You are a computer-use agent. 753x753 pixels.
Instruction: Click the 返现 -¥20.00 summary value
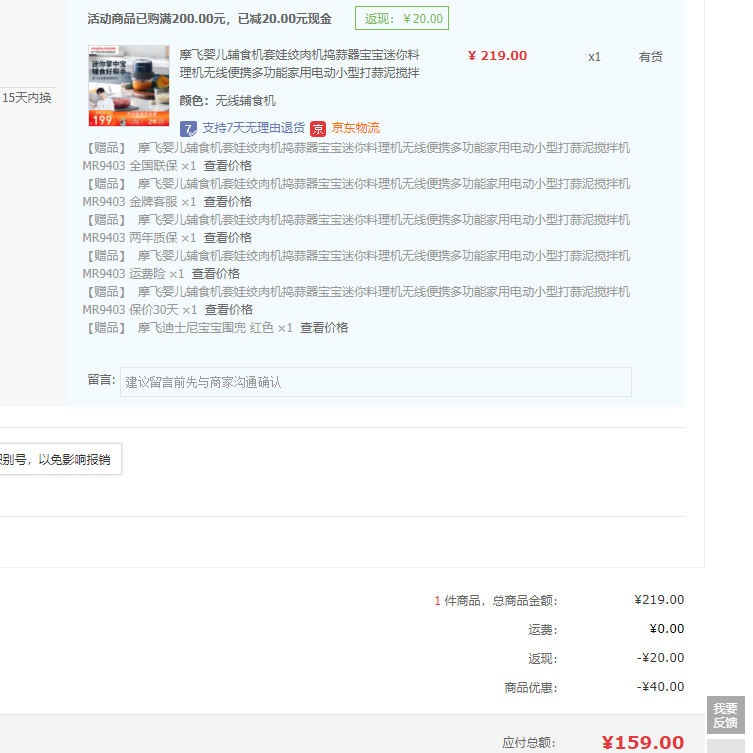coord(660,657)
